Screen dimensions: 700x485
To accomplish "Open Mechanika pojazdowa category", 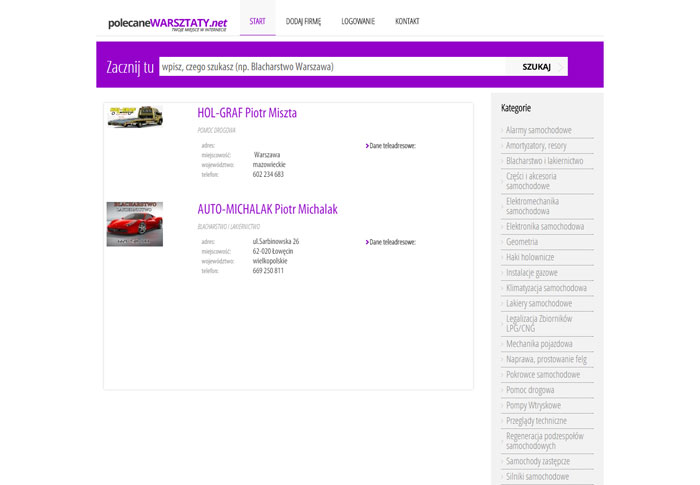I will (539, 344).
